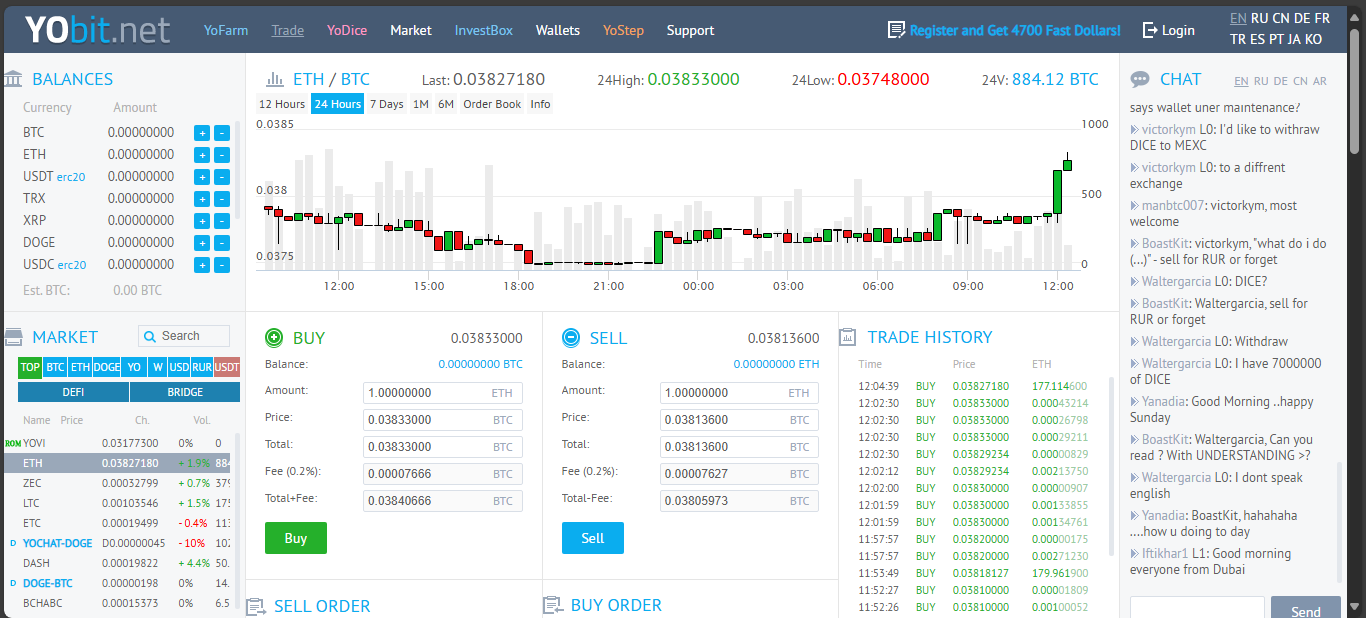This screenshot has width=1366, height=618.
Task: Show the Order Book view
Action: tap(492, 104)
